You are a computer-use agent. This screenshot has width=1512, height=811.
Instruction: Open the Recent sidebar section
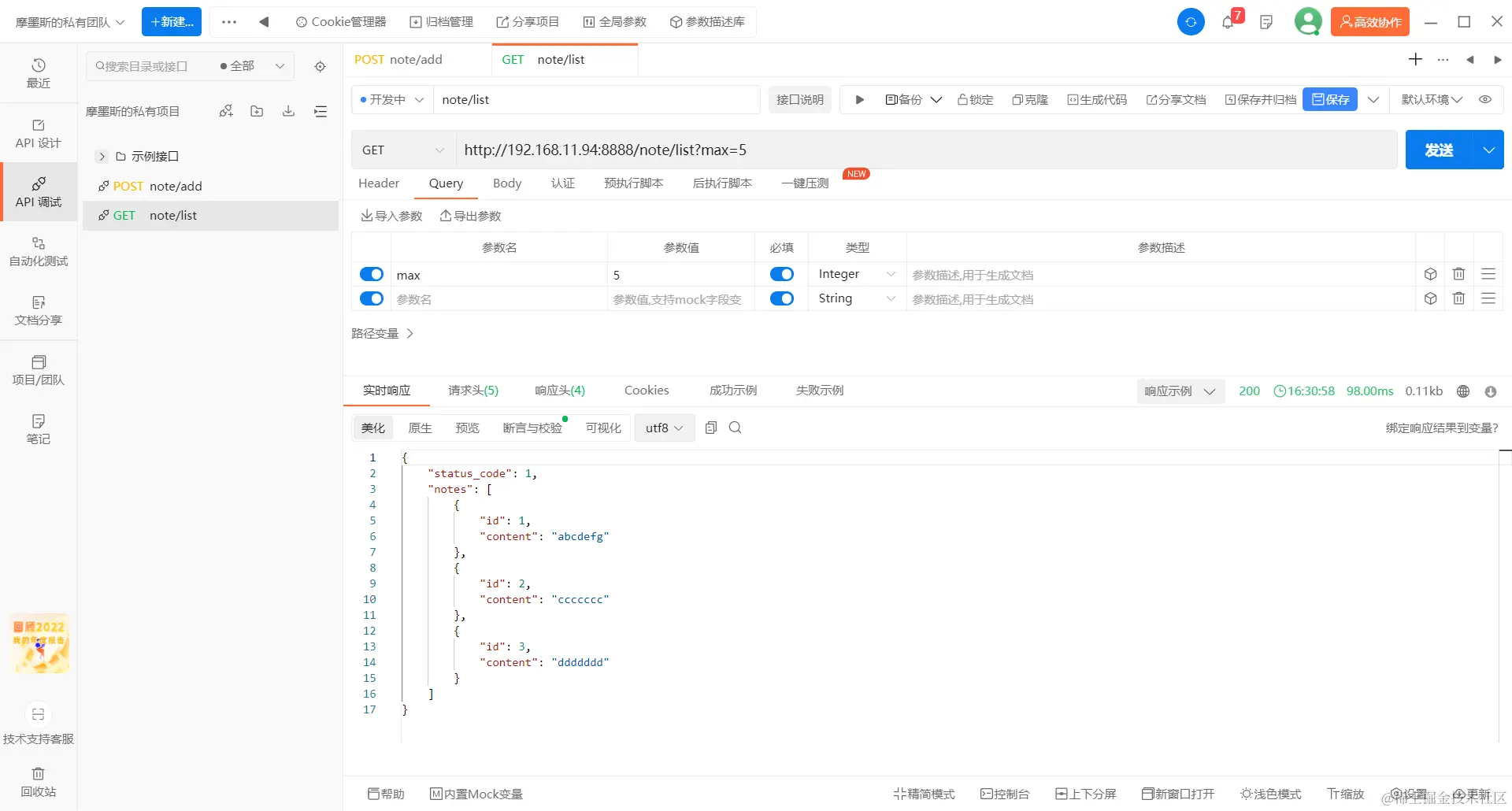coord(39,73)
